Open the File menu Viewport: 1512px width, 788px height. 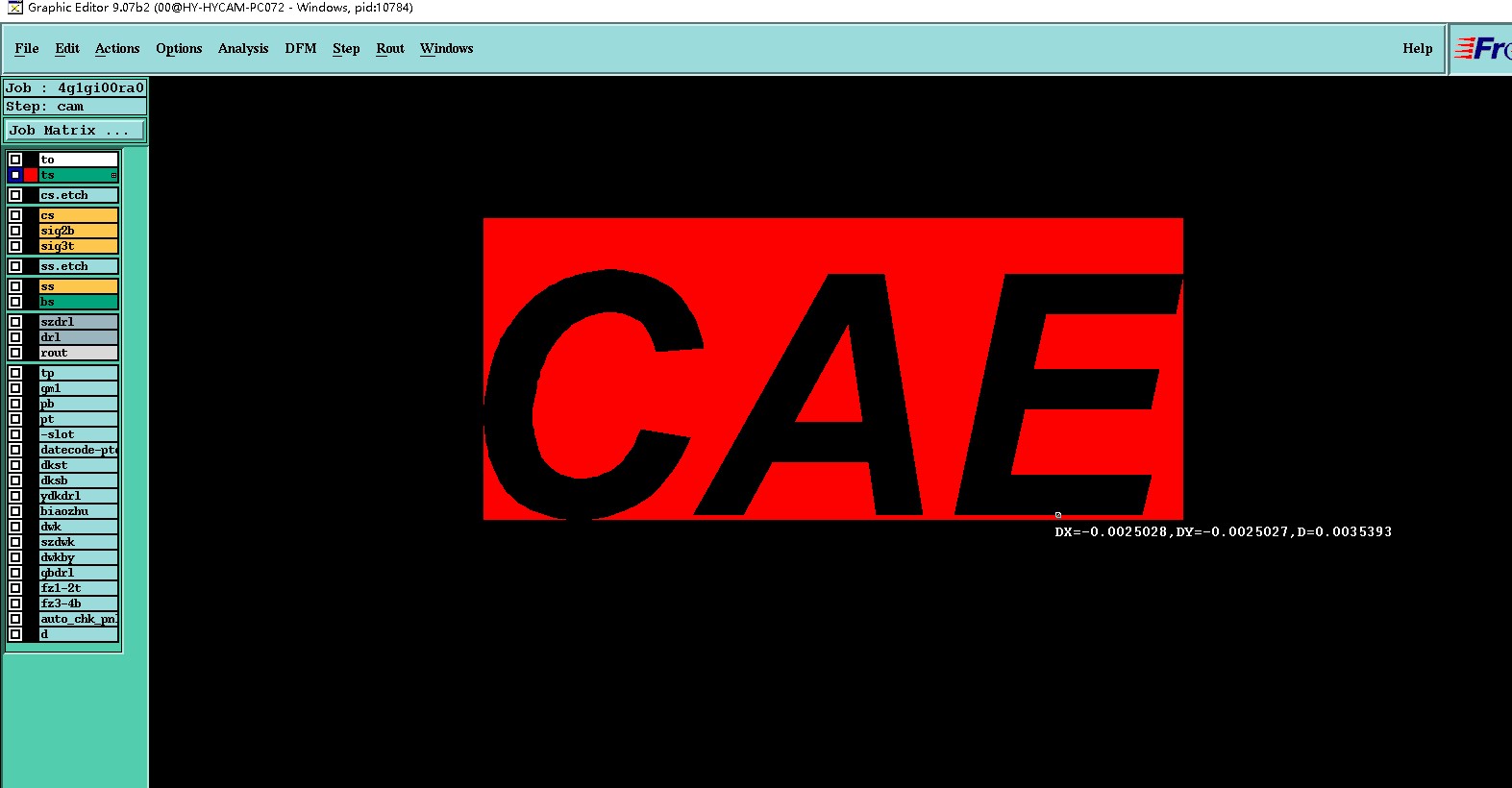click(x=27, y=48)
